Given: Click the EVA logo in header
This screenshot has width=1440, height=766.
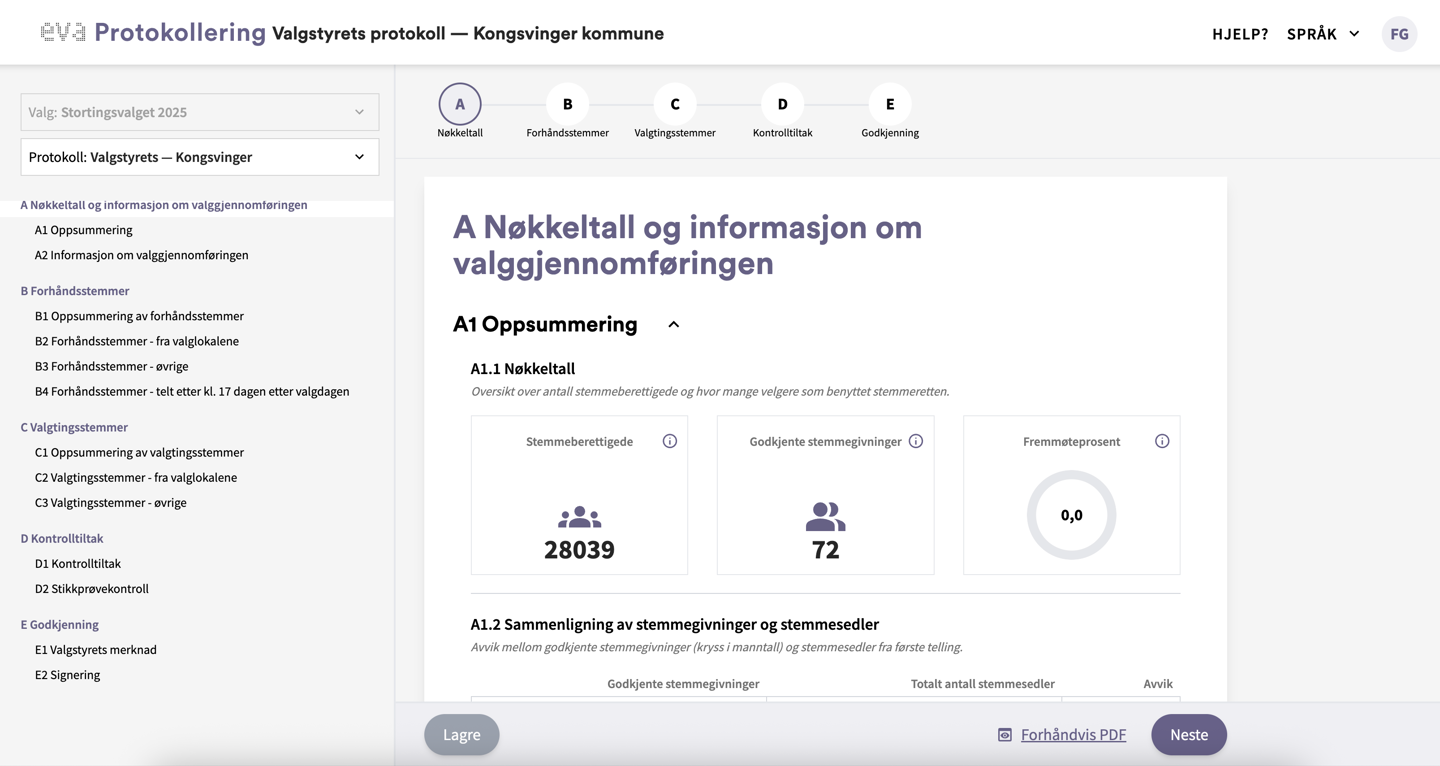Looking at the screenshot, I should tap(62, 33).
